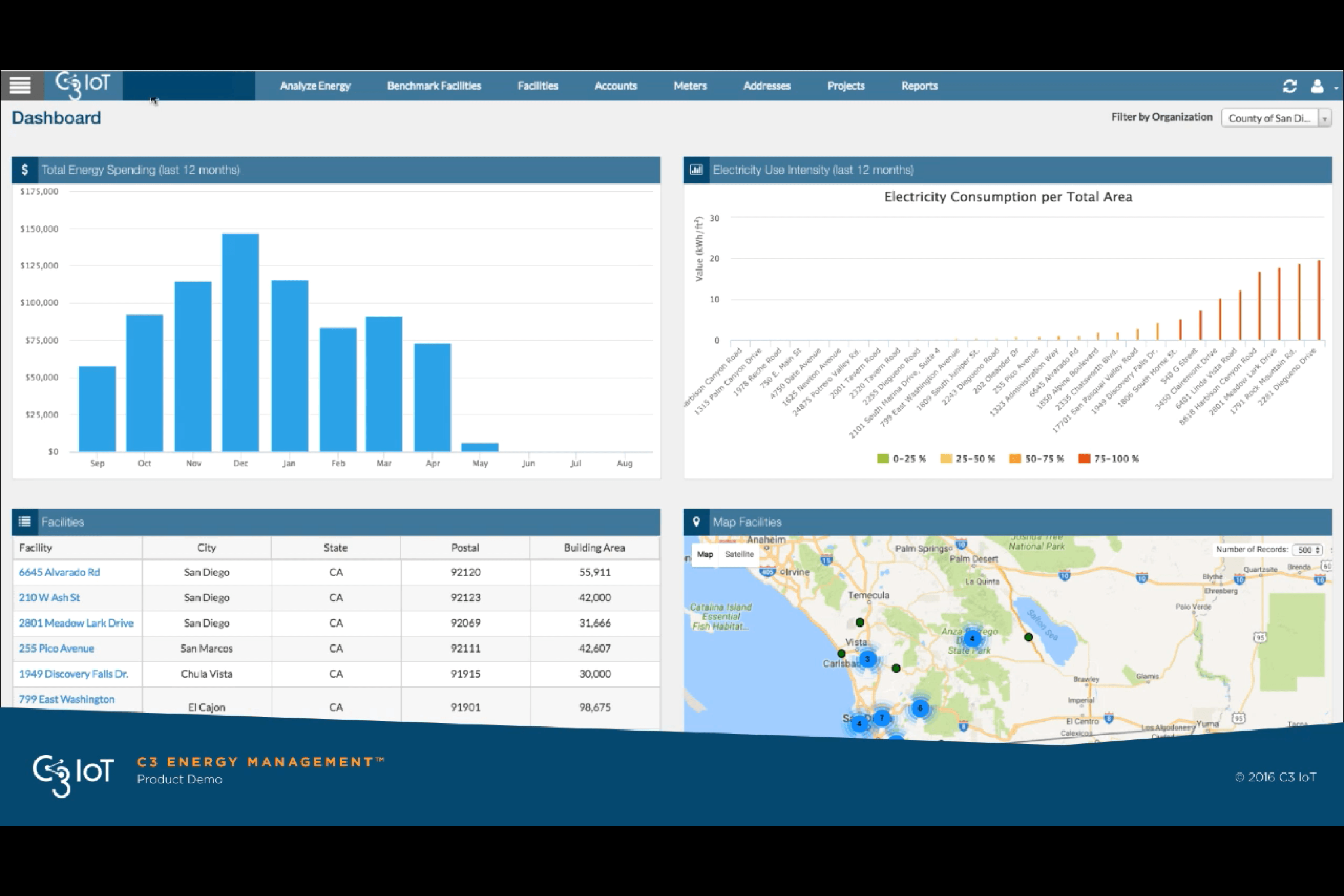Viewport: 1344px width, 896px height.
Task: Expand the user account dropdown arrow
Action: (1336, 88)
